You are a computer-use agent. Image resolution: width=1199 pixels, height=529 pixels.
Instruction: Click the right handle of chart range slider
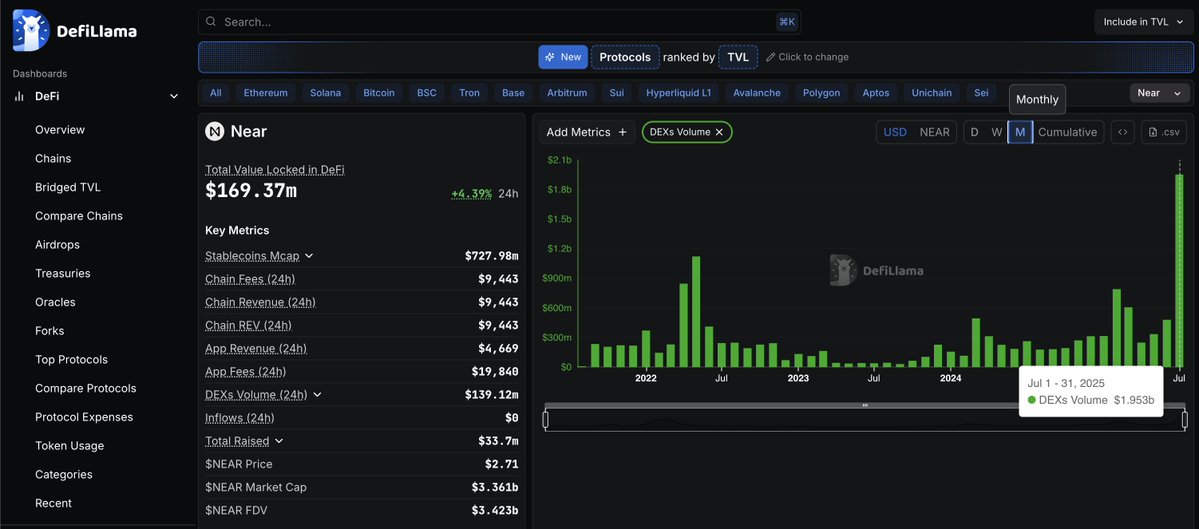coord(1184,420)
